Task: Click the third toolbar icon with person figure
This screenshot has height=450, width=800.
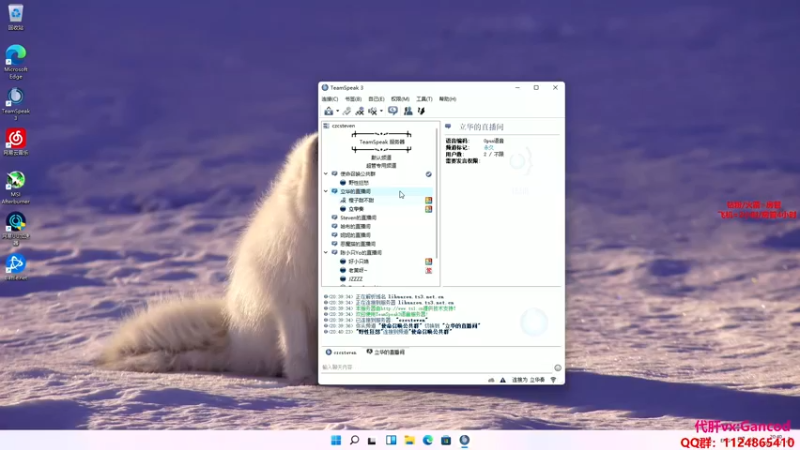Action: coord(360,111)
